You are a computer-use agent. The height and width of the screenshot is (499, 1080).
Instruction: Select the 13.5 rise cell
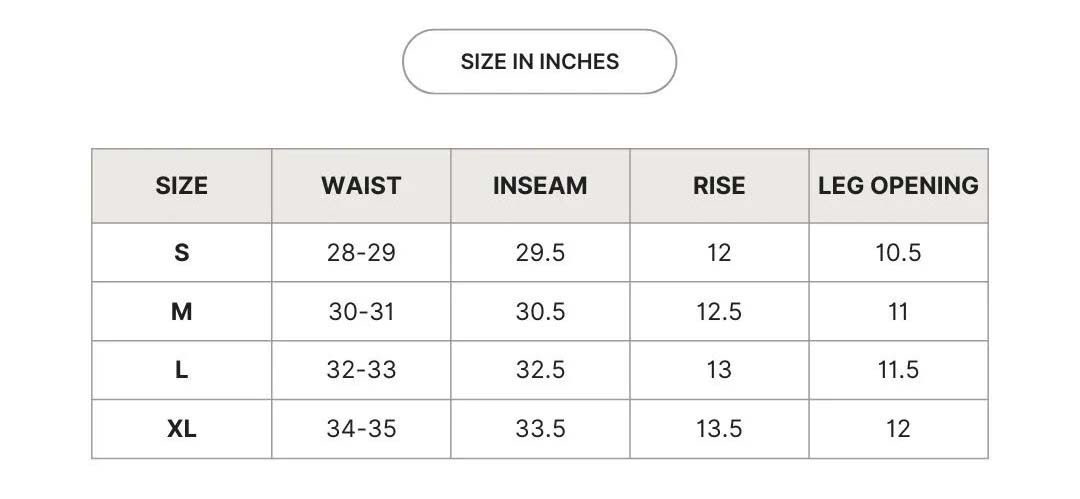[x=719, y=429]
